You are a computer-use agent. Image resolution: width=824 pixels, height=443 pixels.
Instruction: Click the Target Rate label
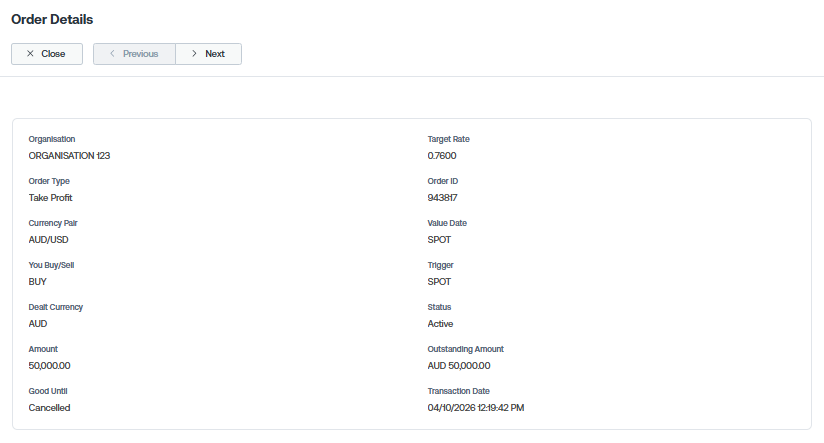pos(449,139)
